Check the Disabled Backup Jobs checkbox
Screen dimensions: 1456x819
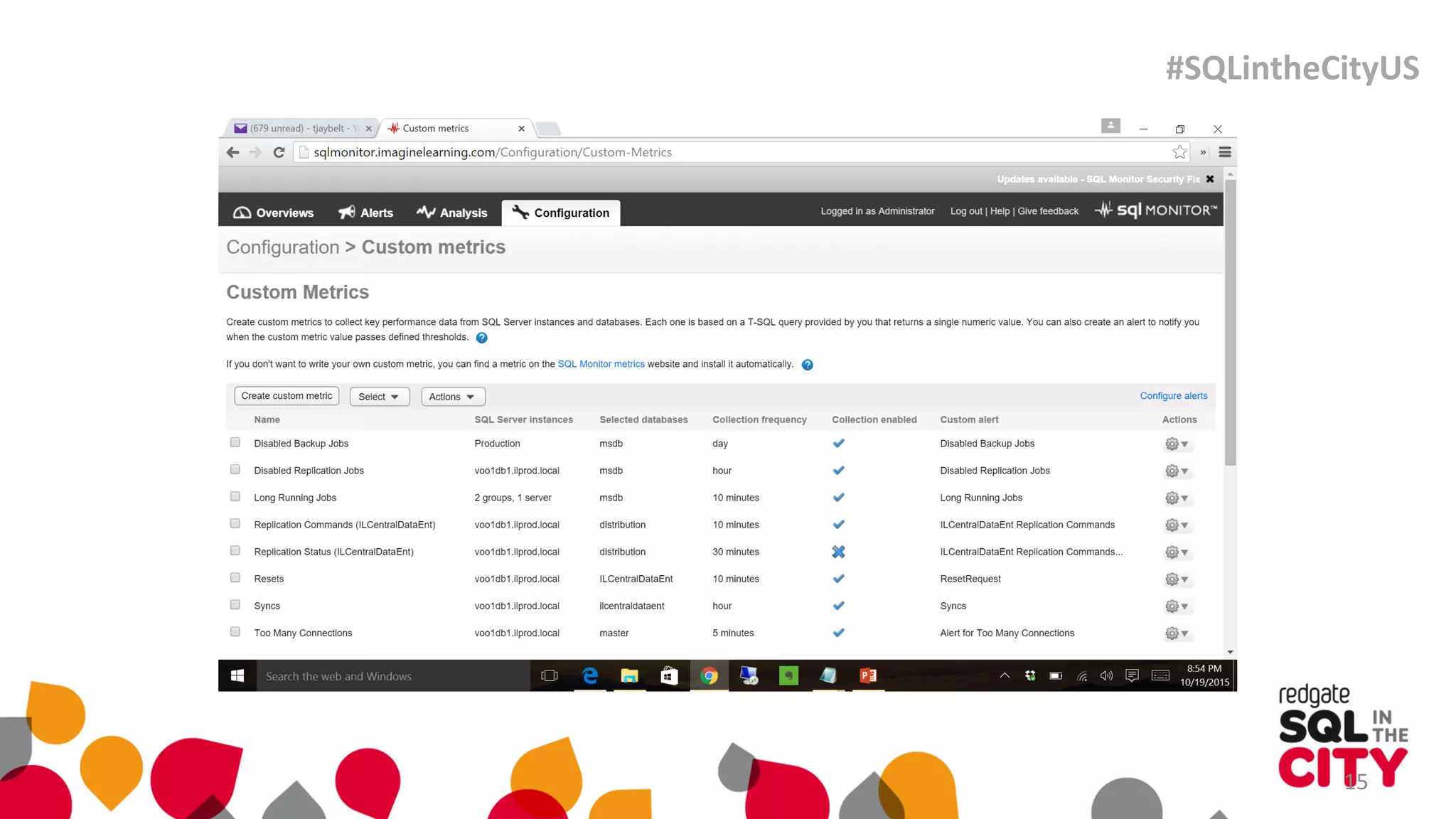235,442
